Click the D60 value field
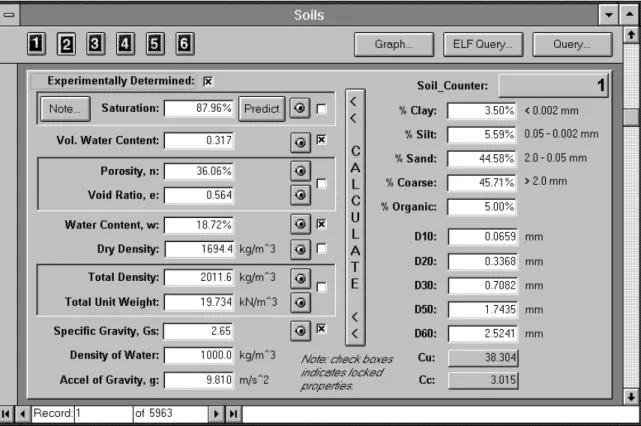This screenshot has width=641, height=426. (483, 334)
